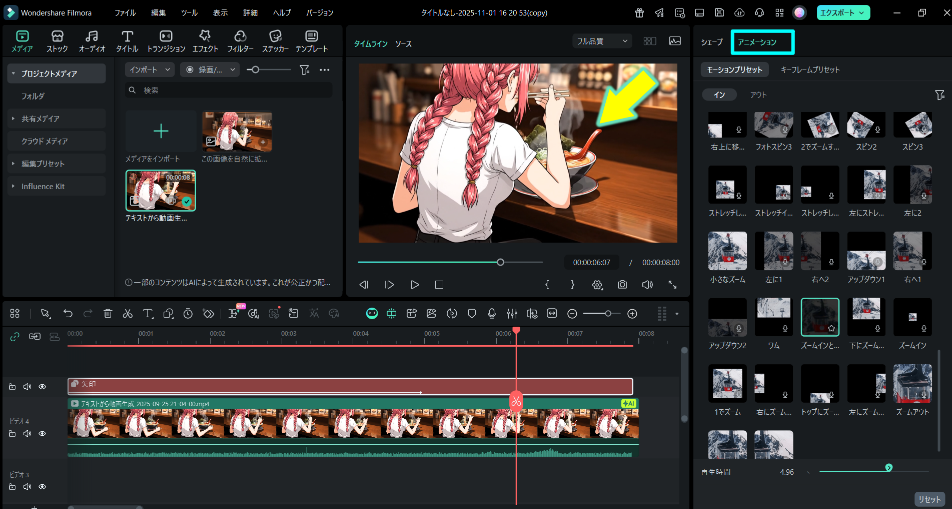Expand the 共有メディア item
952x509 pixels.
[x=13, y=118]
